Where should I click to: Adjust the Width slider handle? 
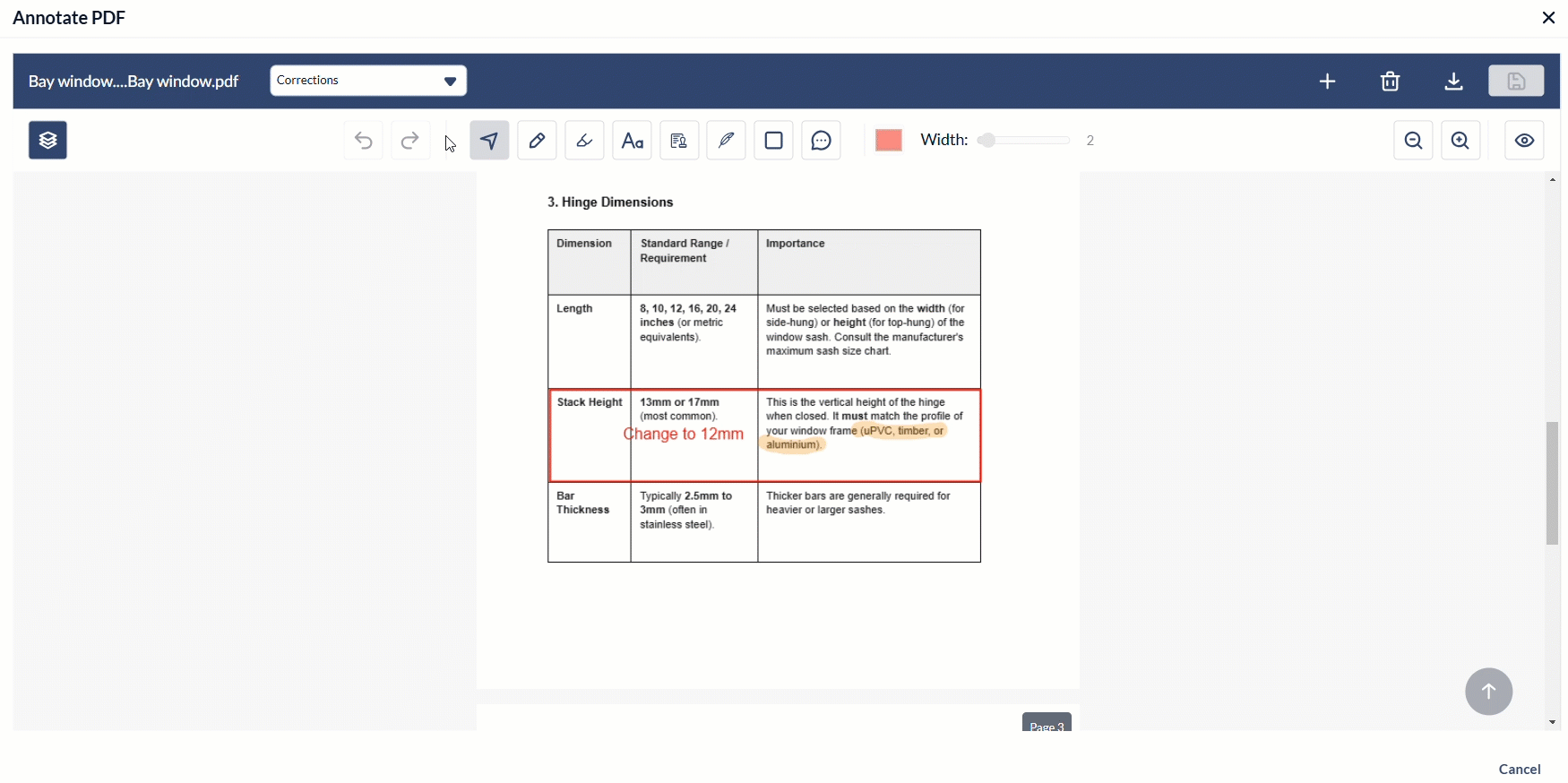[987, 141]
